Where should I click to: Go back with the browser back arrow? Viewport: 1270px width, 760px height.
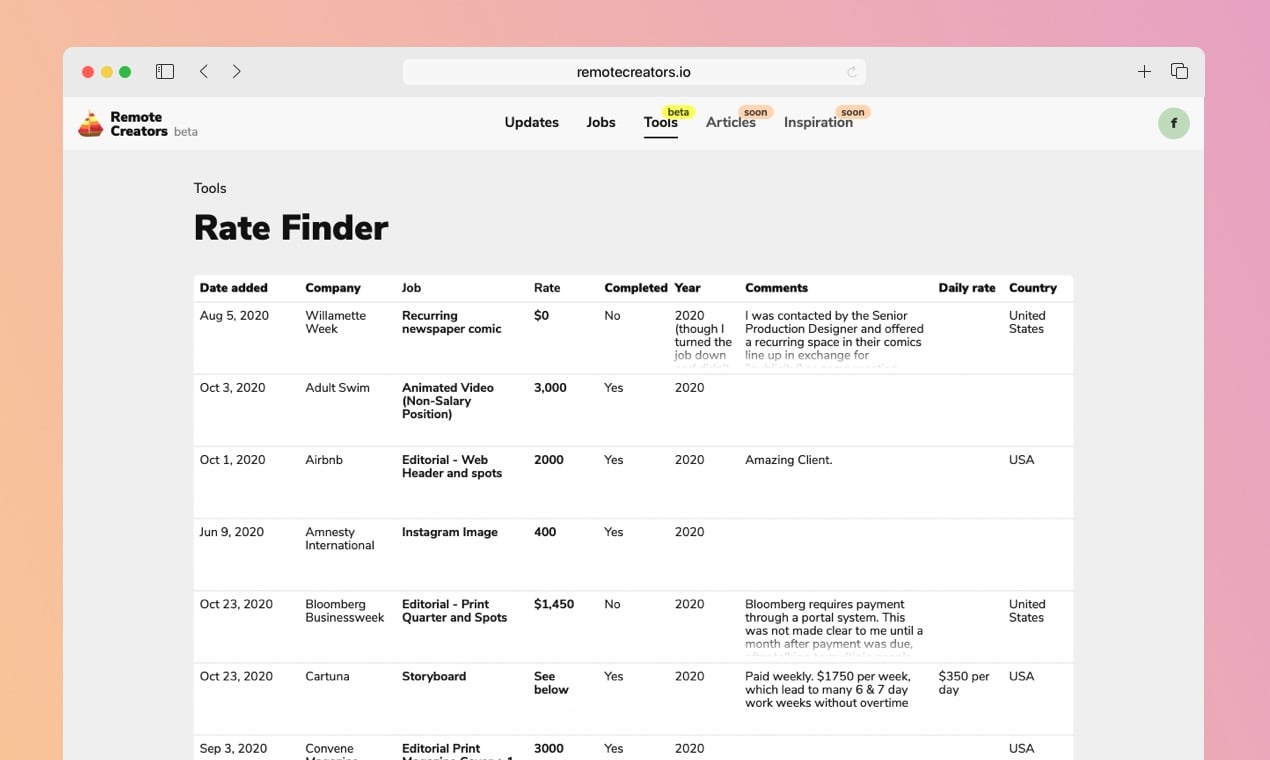pyautogui.click(x=204, y=72)
